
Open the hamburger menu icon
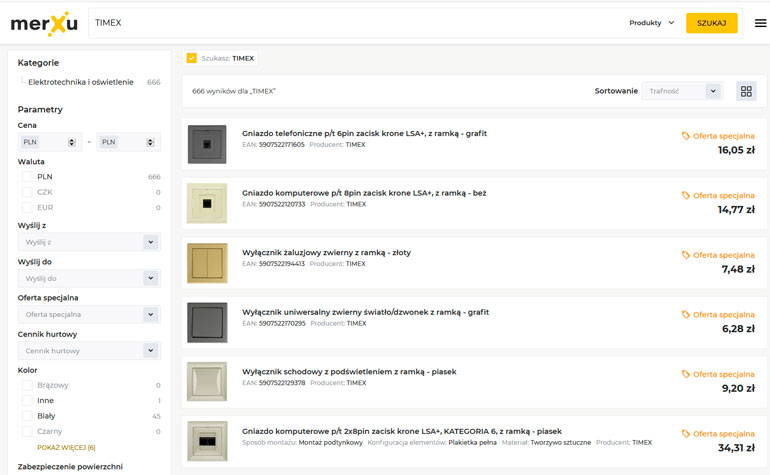[760, 23]
